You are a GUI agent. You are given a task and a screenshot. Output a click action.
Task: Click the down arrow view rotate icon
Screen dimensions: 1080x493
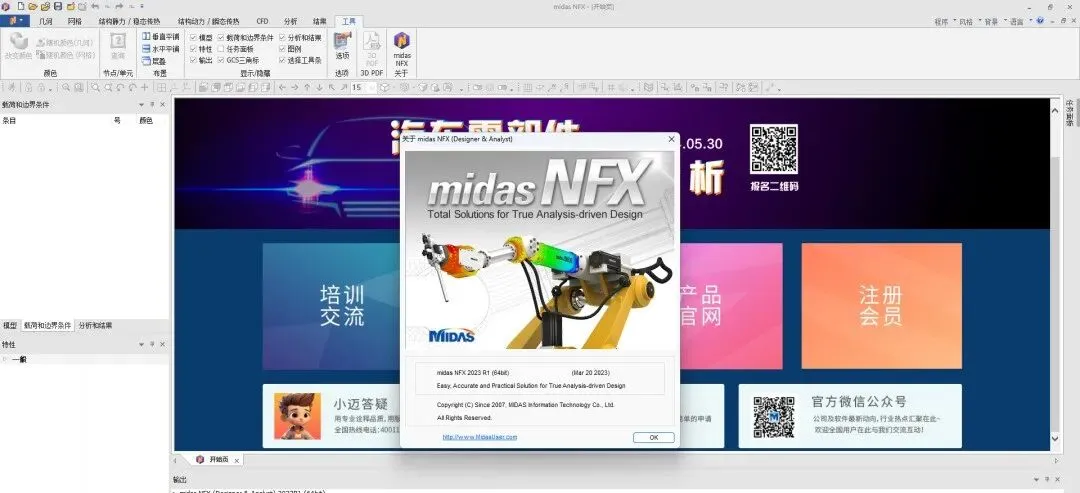(319, 87)
